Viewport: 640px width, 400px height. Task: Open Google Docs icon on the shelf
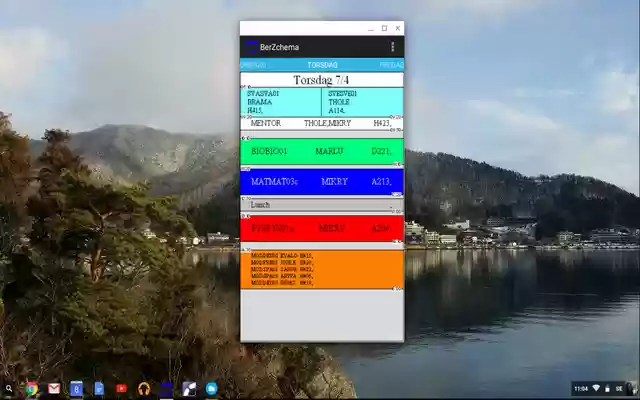pos(99,388)
